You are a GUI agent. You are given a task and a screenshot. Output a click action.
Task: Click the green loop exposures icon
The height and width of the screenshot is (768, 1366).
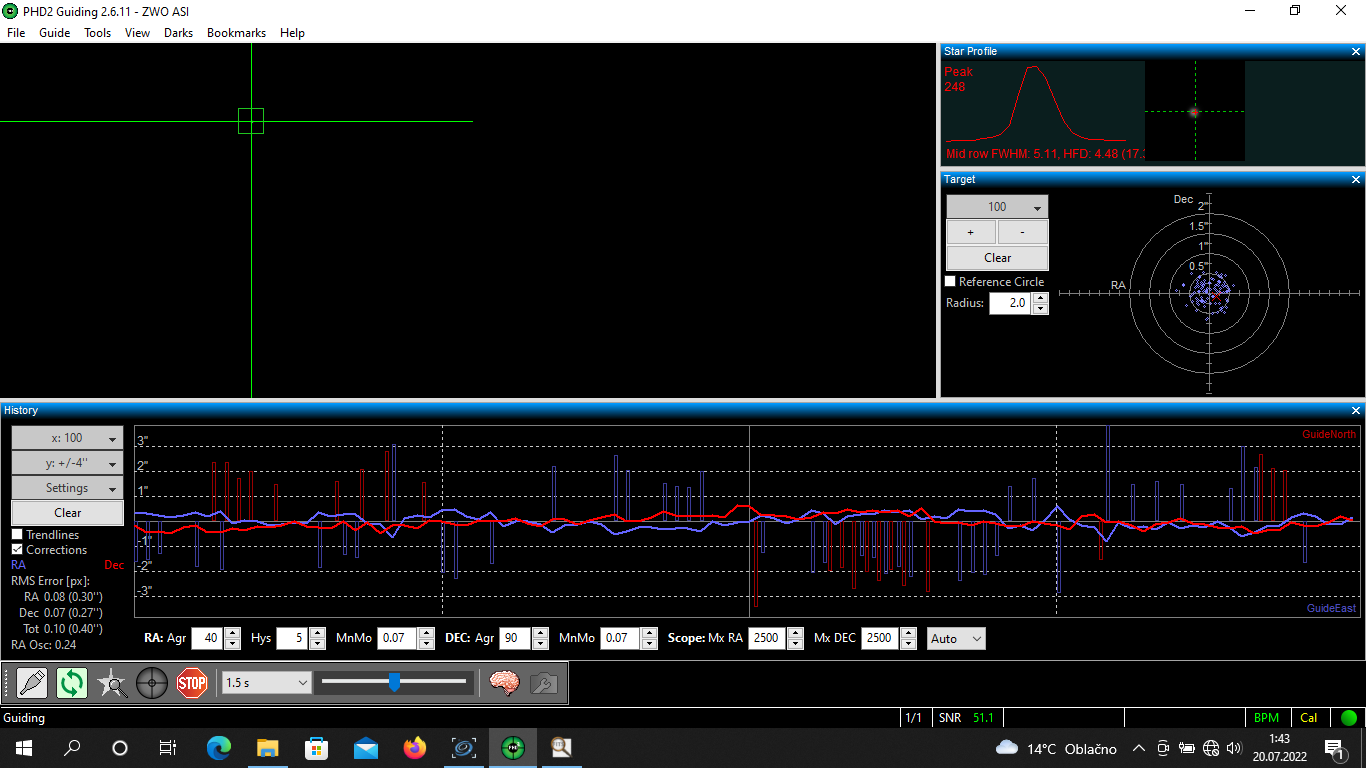(72, 683)
